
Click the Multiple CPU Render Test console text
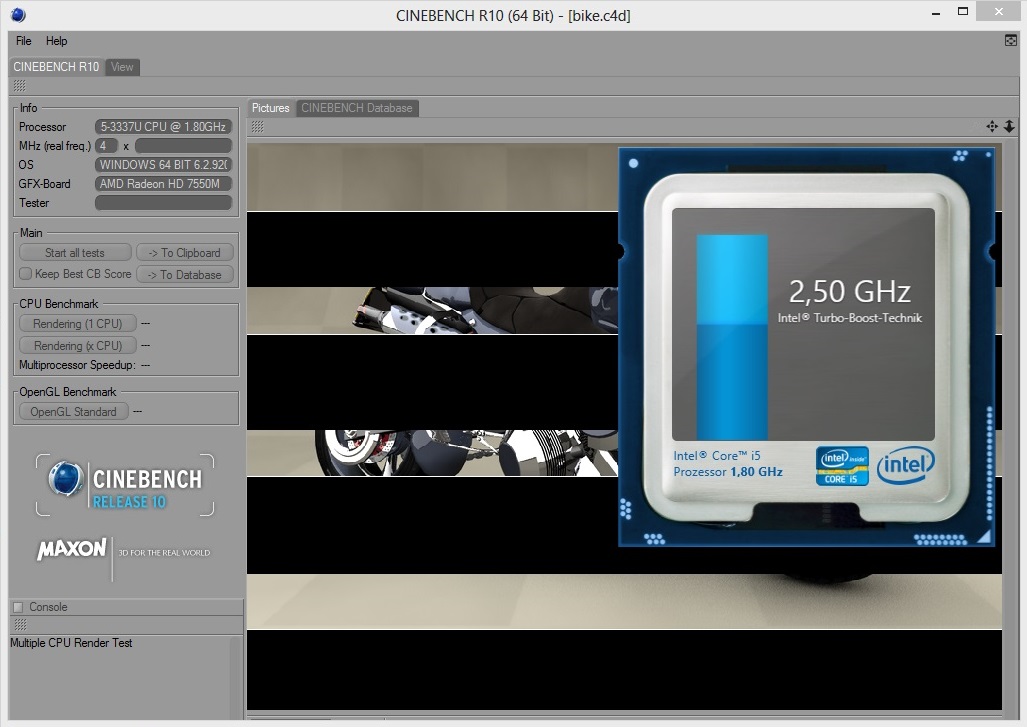point(71,643)
